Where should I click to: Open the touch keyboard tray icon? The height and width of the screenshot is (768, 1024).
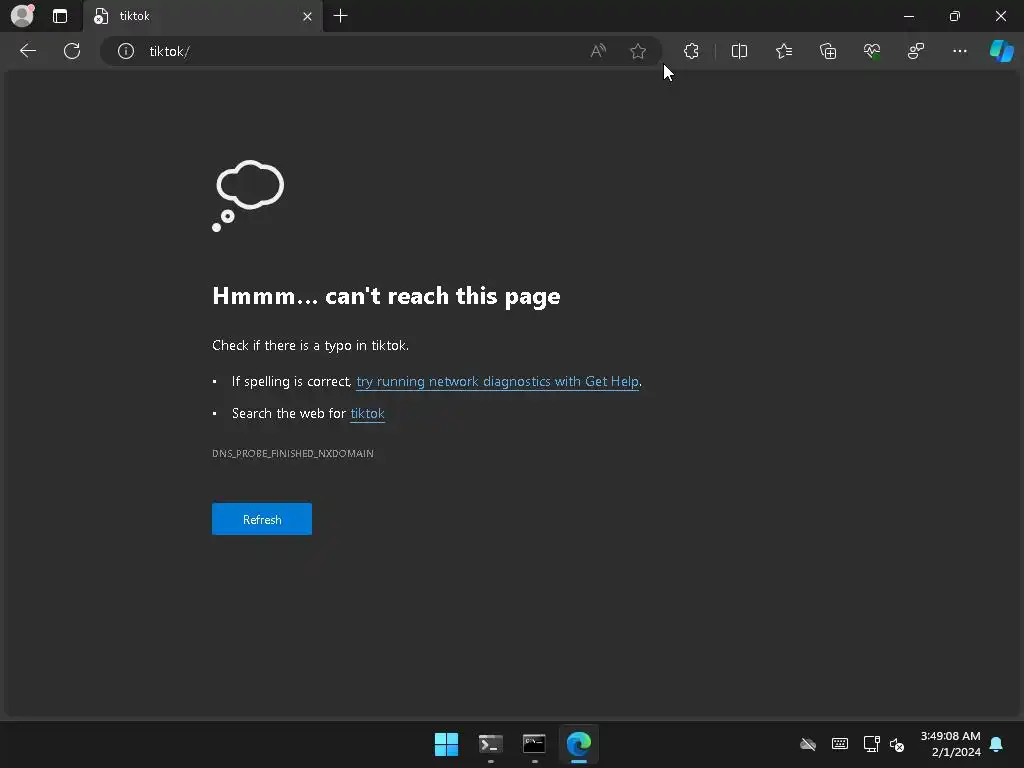840,744
